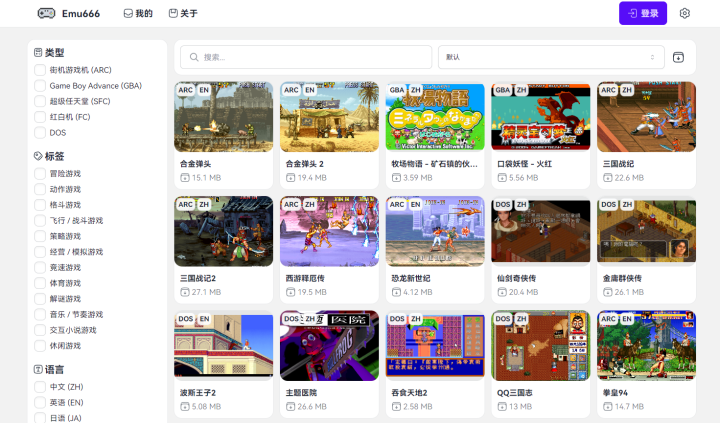Image resolution: width=720 pixels, height=423 pixels.
Task: Open the 我的 menu item
Action: 138,13
